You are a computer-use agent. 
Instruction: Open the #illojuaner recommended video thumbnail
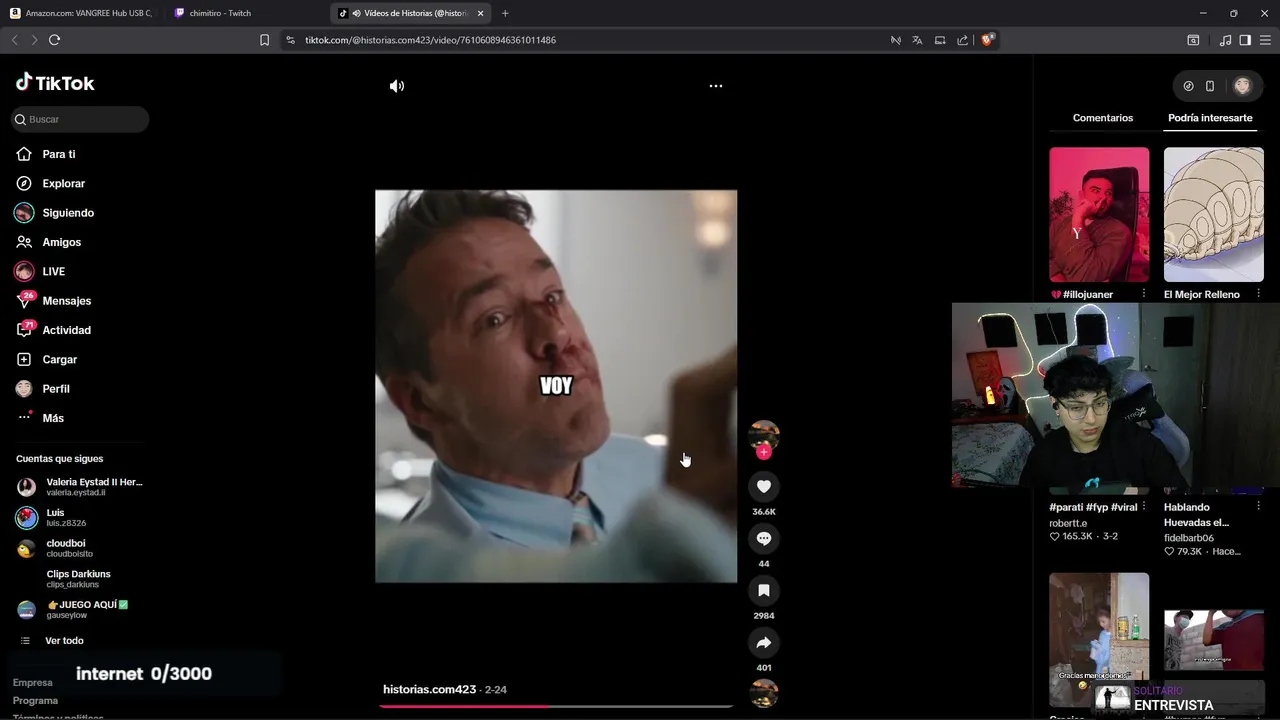[1099, 214]
